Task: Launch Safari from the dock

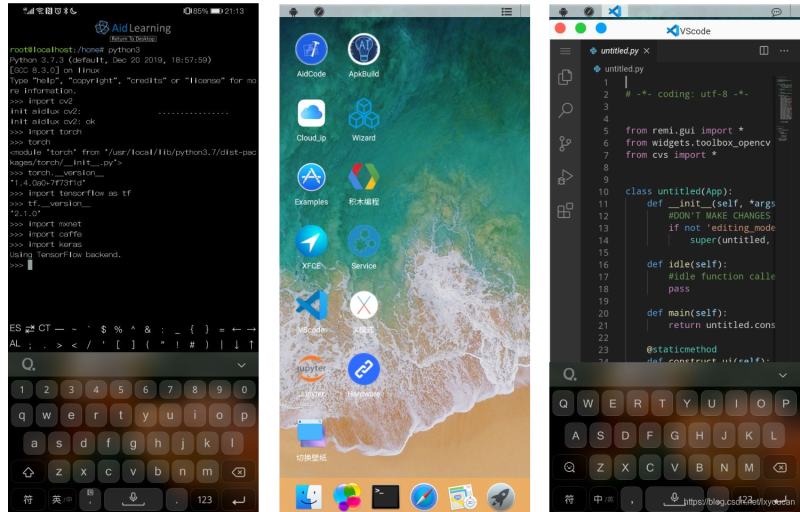Action: tap(424, 497)
